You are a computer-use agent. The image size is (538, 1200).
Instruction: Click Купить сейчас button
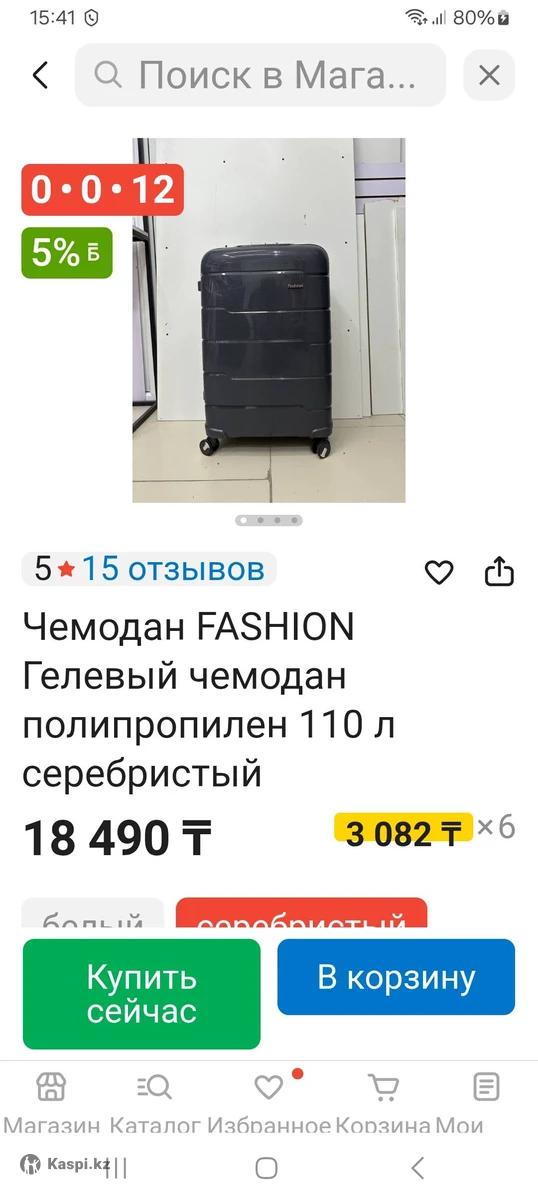141,994
